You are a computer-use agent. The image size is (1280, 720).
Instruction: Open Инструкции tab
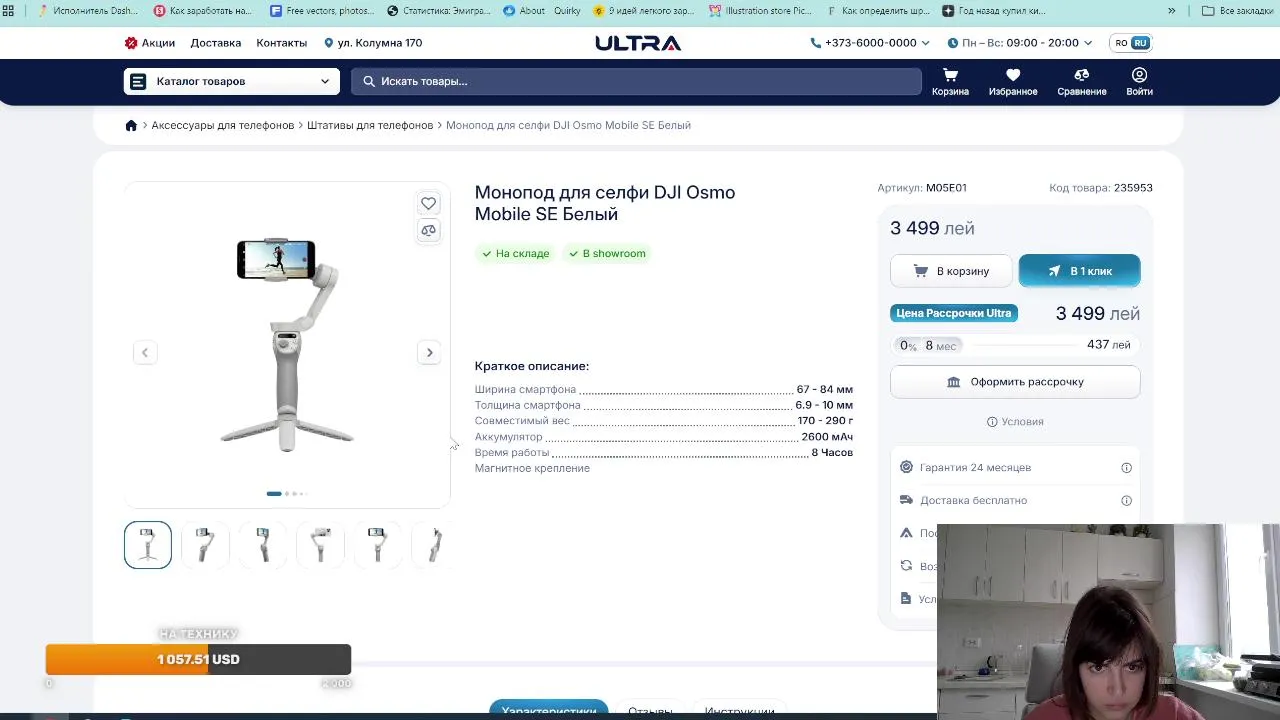(739, 709)
